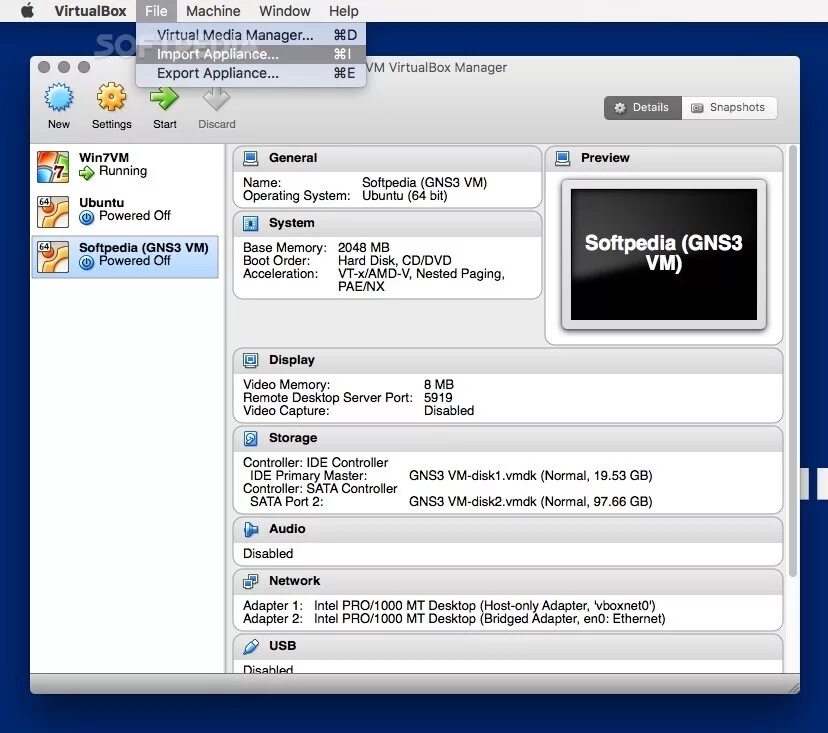Click the green Start arrow icon

point(164,98)
